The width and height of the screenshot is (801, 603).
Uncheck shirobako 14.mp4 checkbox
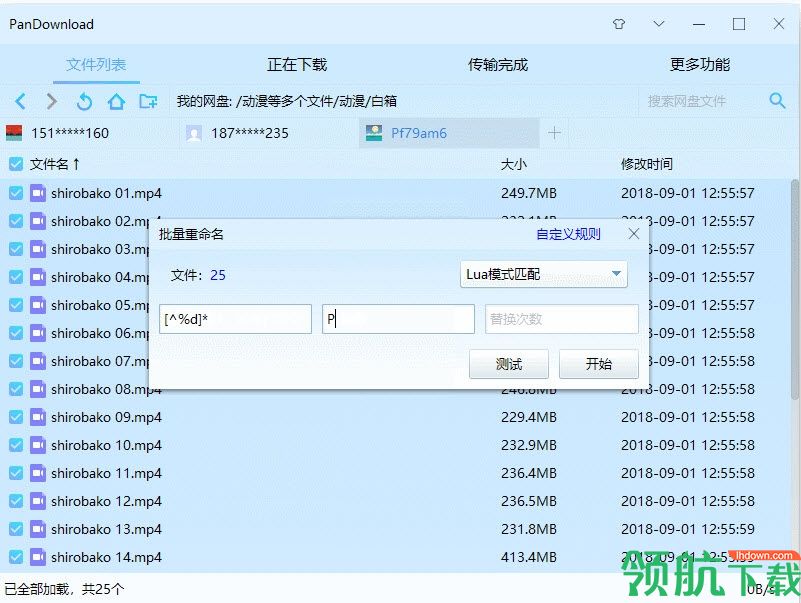16,557
